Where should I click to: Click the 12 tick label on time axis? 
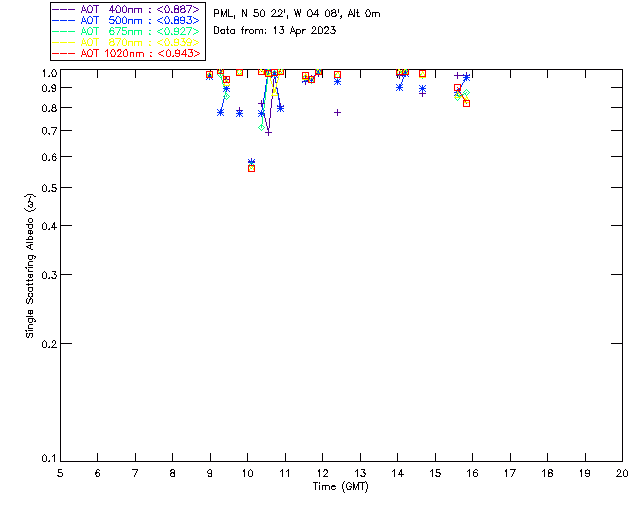pyautogui.click(x=322, y=473)
